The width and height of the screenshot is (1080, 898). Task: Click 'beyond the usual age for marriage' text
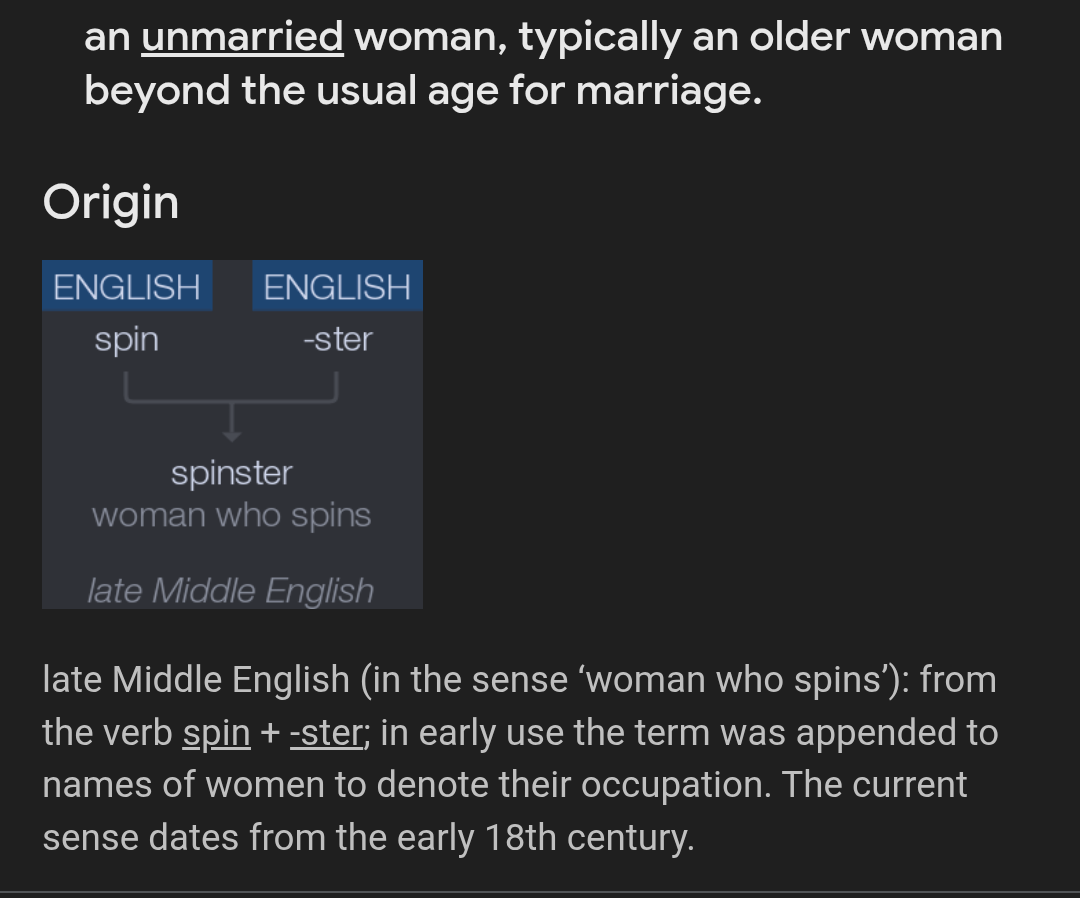pyautogui.click(x=423, y=90)
